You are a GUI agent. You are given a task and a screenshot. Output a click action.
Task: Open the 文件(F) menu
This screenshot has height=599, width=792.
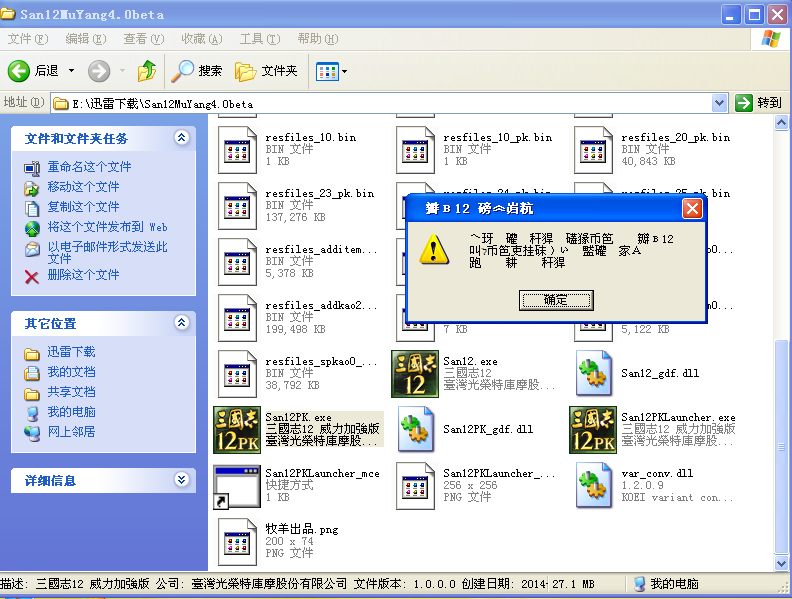coord(28,39)
